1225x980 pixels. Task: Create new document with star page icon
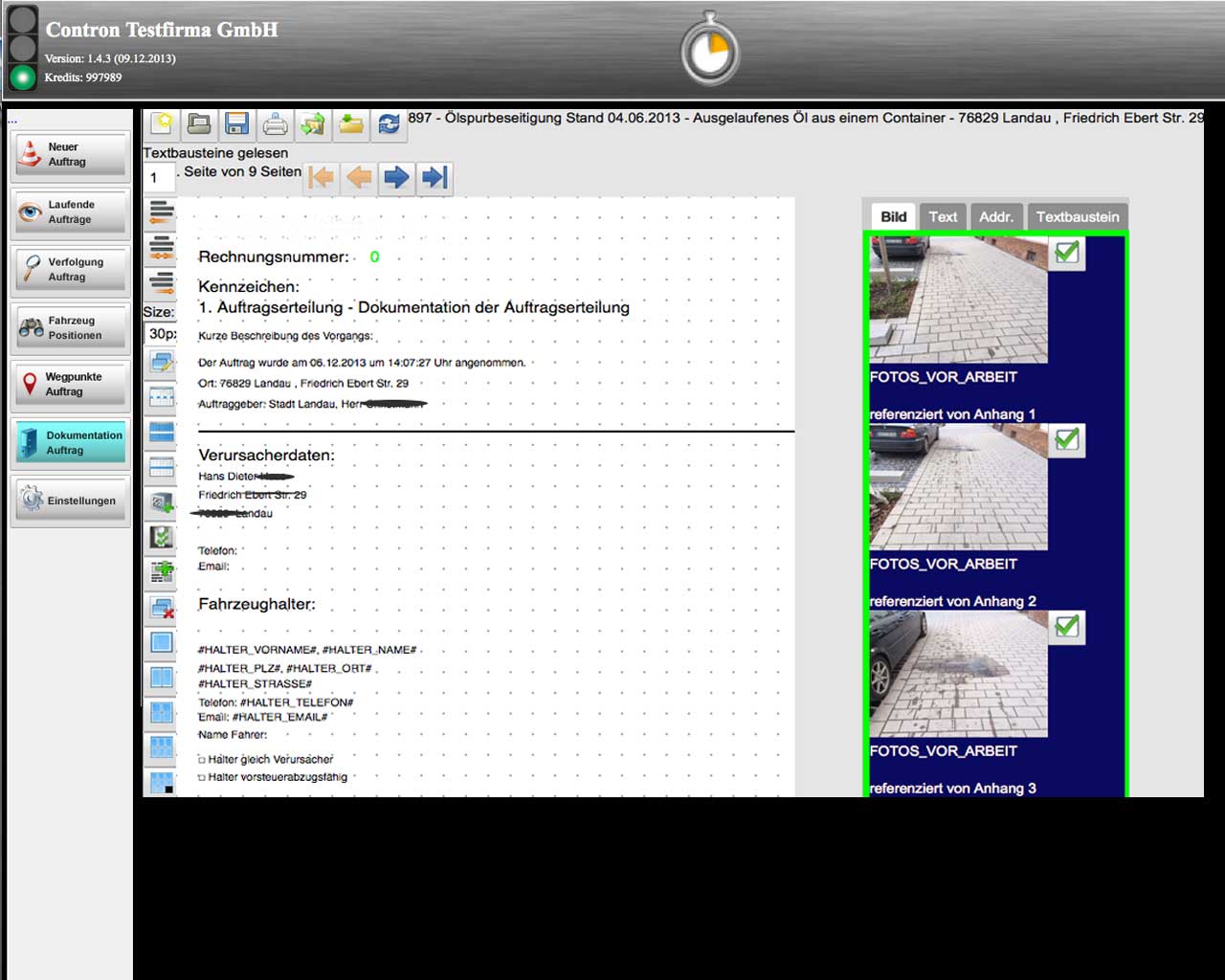tap(162, 123)
